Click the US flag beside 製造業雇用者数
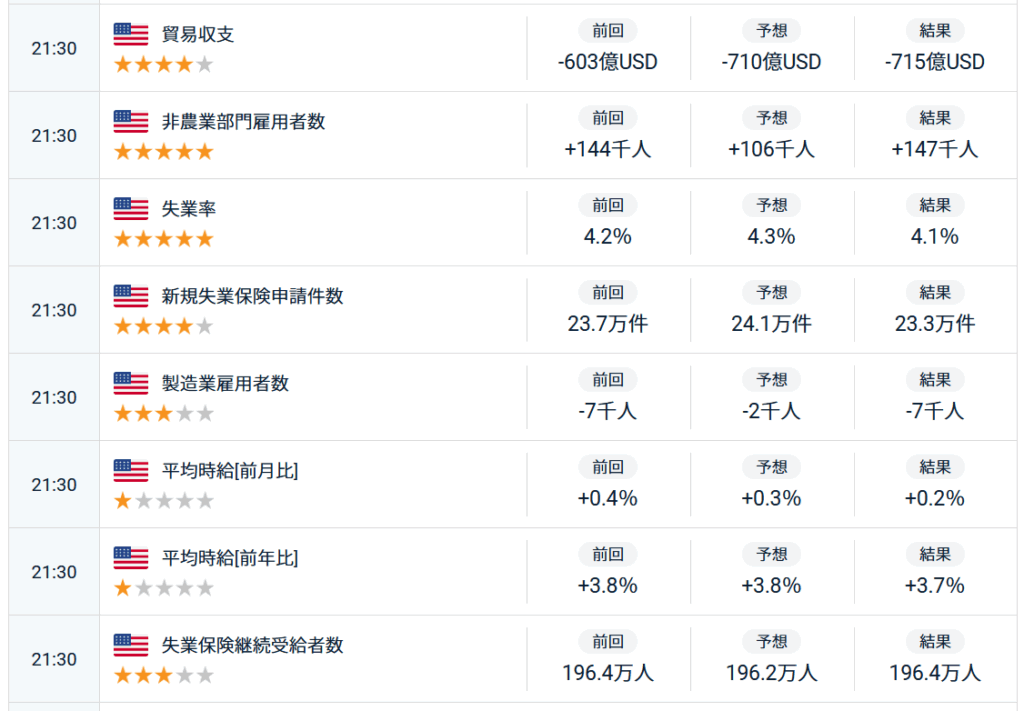The height and width of the screenshot is (711, 1024). pyautogui.click(x=131, y=383)
